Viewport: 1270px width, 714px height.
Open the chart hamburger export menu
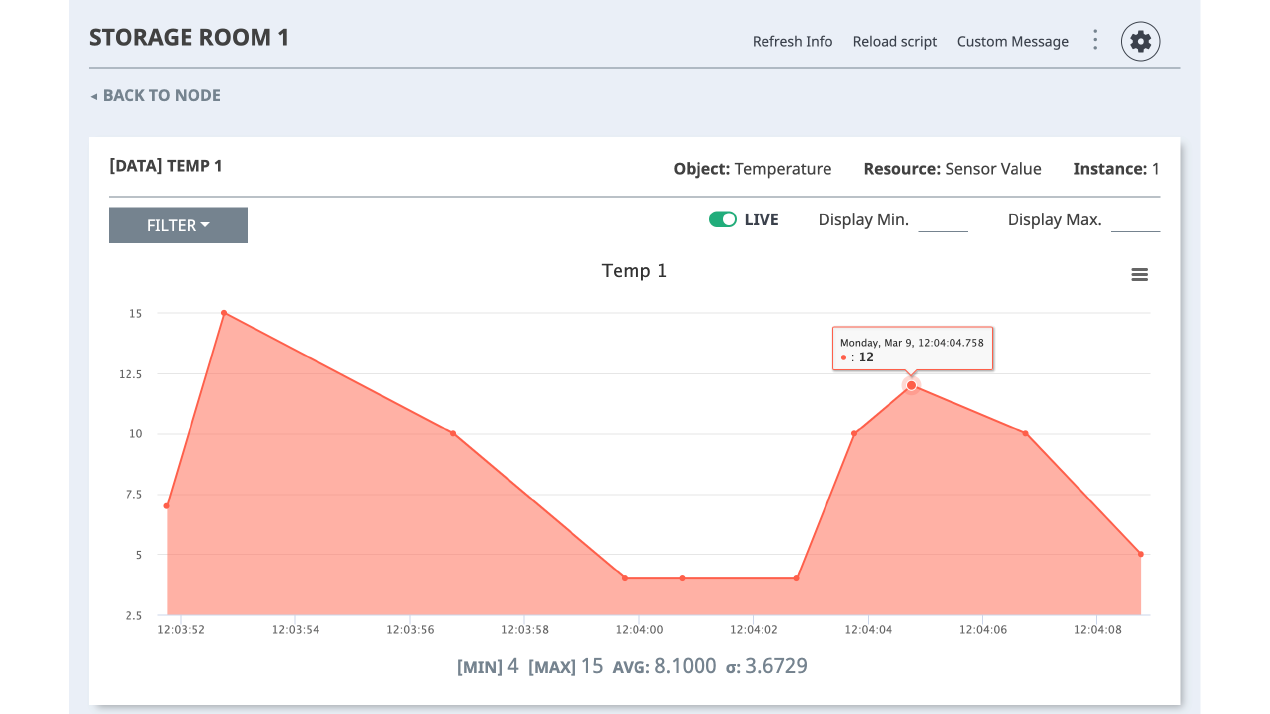pos(1139,274)
